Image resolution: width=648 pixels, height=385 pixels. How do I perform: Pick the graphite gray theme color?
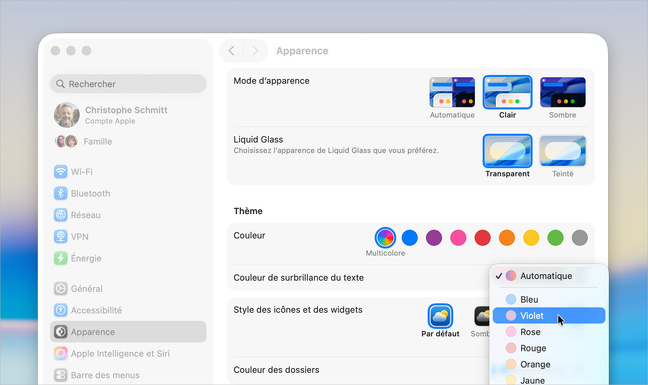(580, 238)
